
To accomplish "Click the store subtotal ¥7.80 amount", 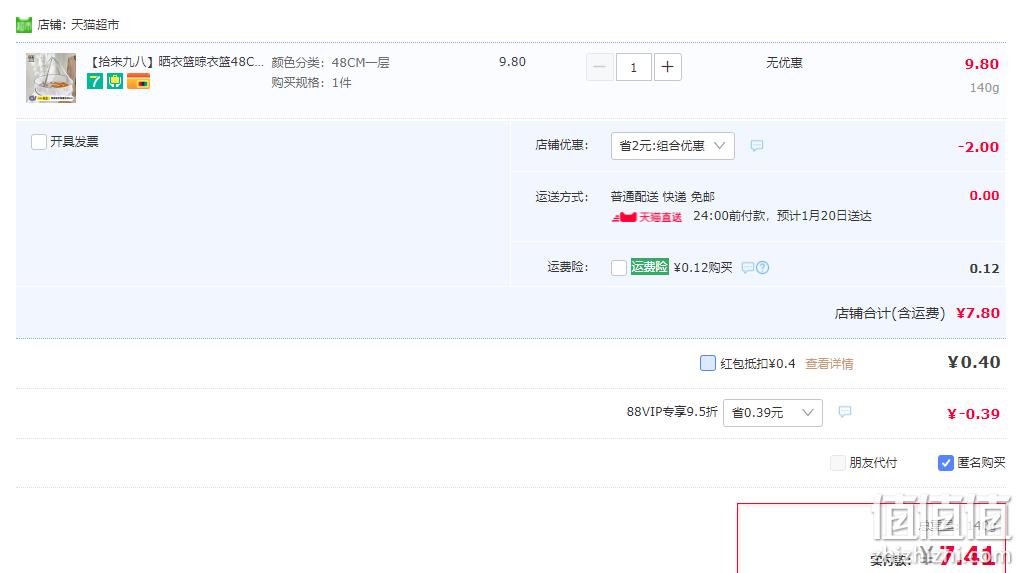I will click(977, 313).
